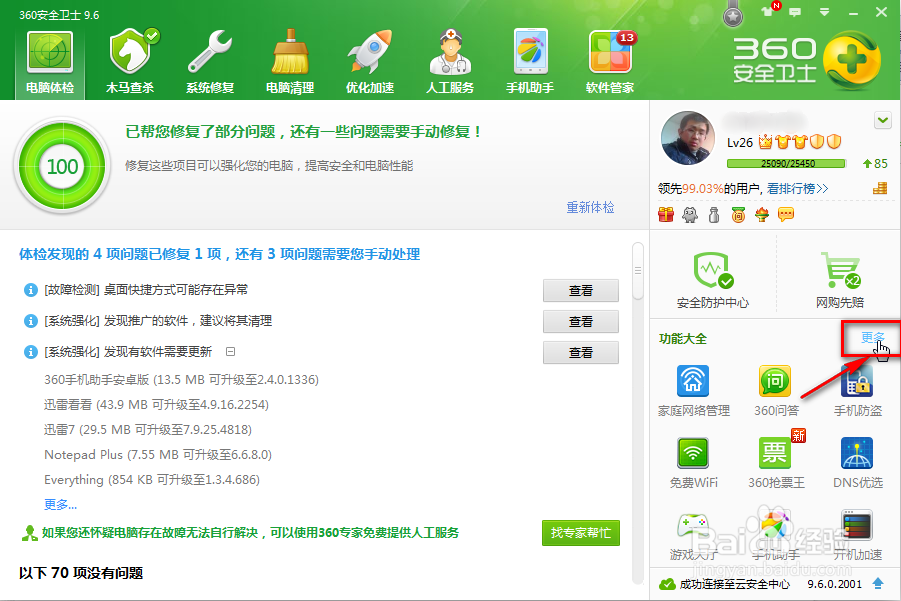901x601 pixels.
Task: Click version number 9.6.0.2001
Action: 834,584
